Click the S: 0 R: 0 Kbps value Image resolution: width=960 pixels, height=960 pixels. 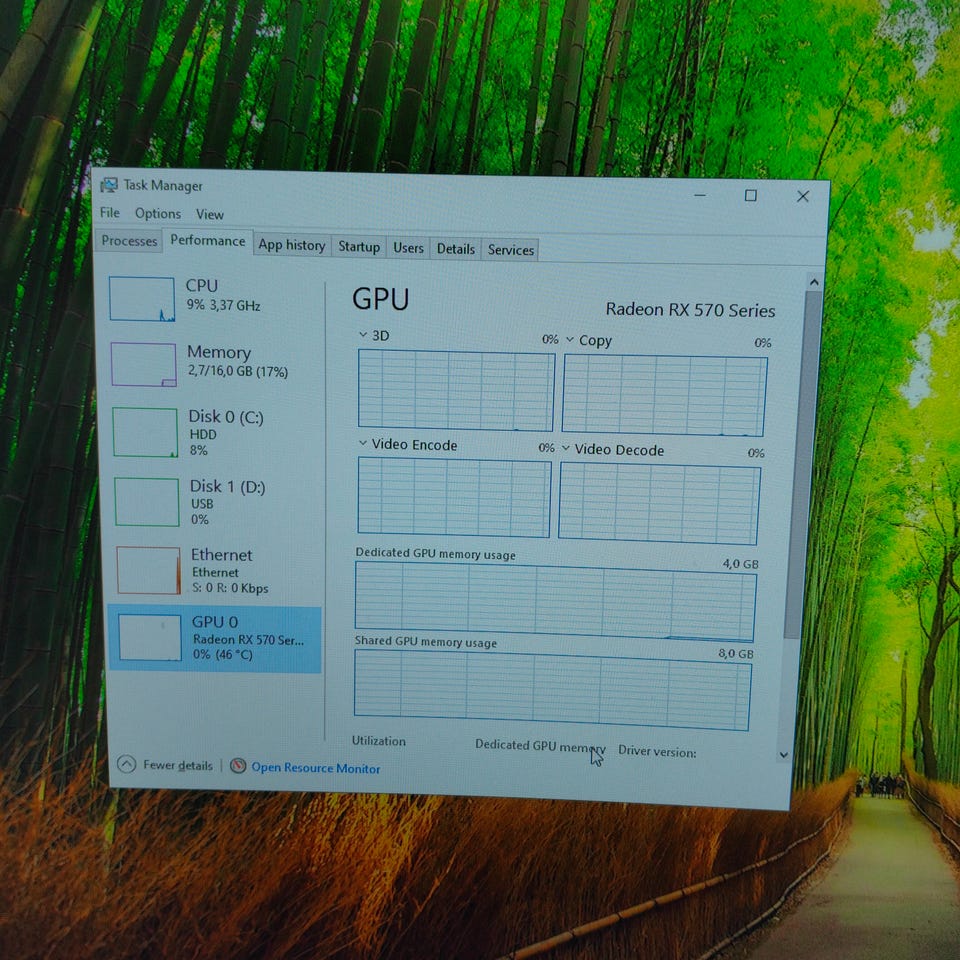(230, 588)
